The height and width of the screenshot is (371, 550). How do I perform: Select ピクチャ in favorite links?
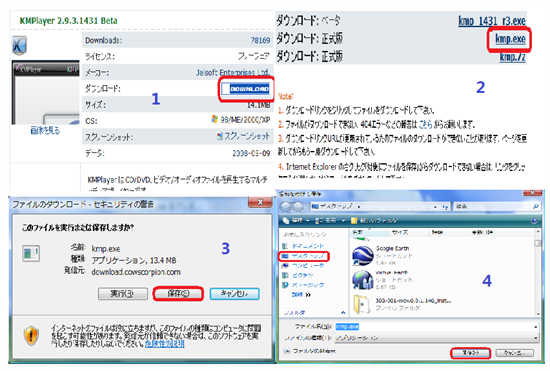(298, 275)
